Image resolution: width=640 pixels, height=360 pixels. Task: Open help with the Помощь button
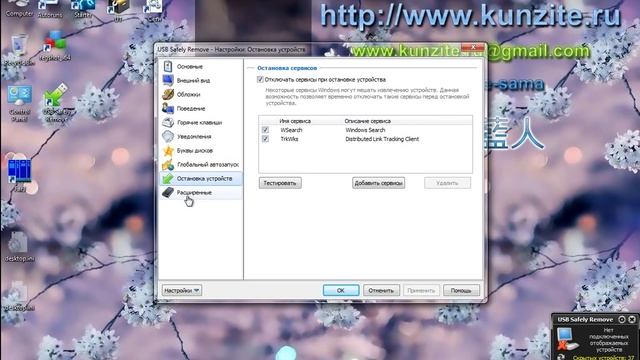(x=461, y=290)
